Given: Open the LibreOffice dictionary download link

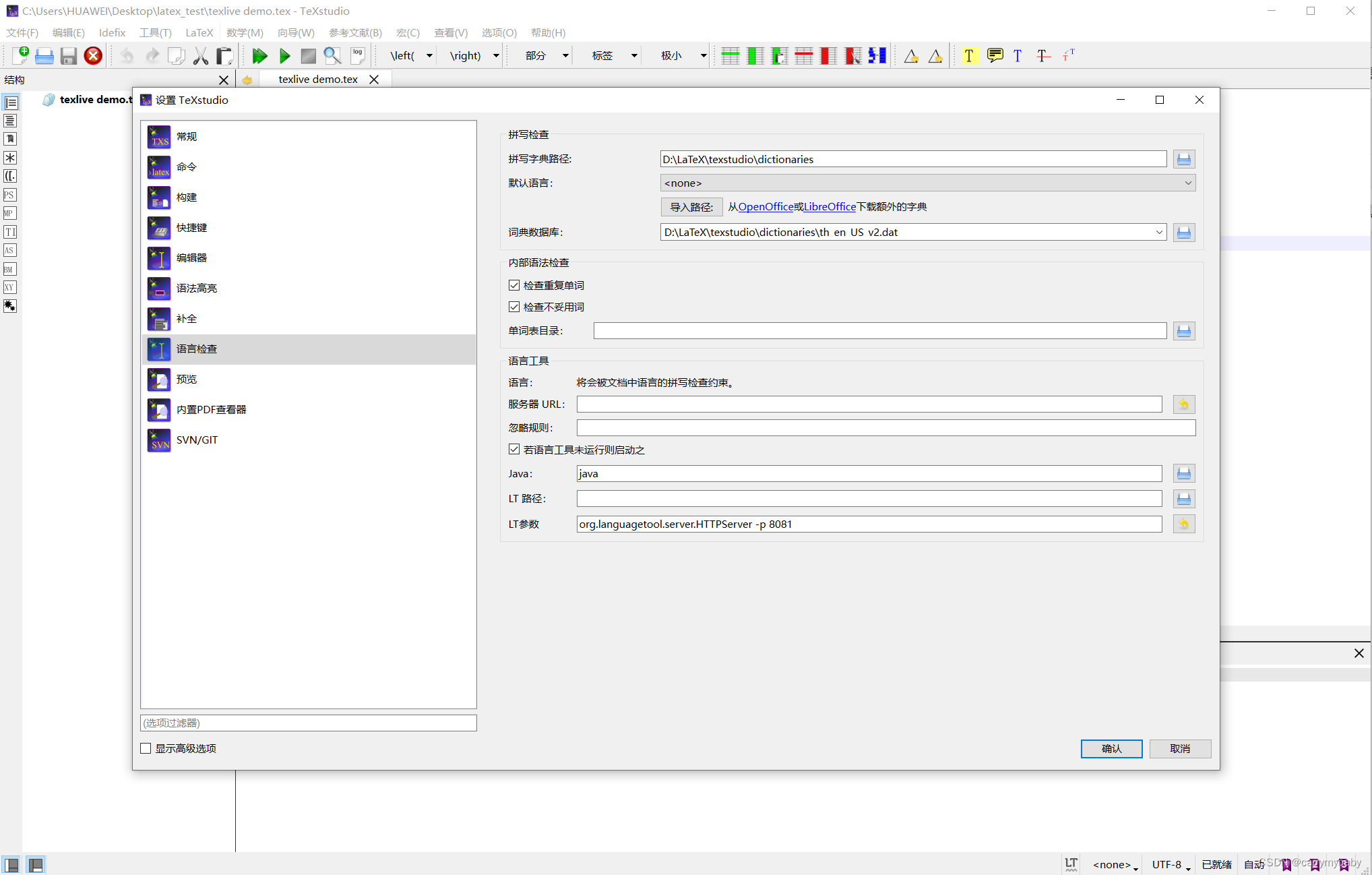Looking at the screenshot, I should [x=829, y=207].
